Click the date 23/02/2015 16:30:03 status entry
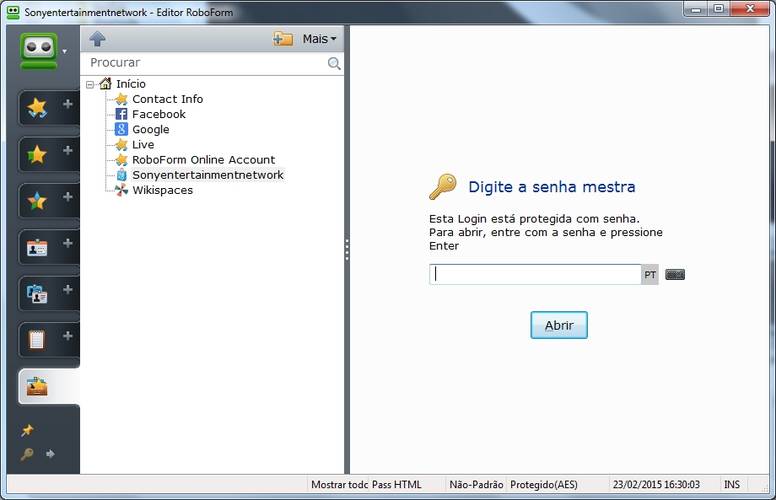This screenshot has width=776, height=500. [656, 485]
